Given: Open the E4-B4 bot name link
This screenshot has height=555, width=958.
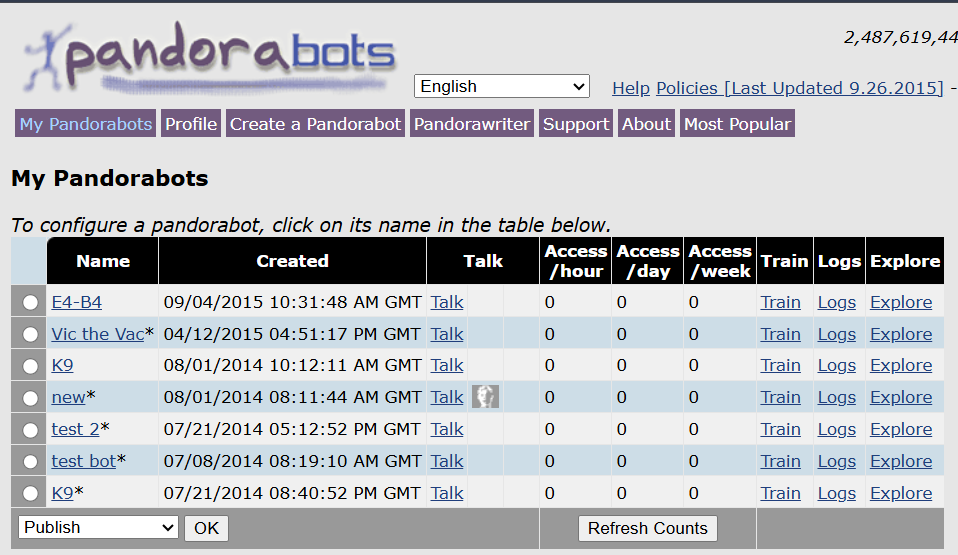Looking at the screenshot, I should point(76,302).
